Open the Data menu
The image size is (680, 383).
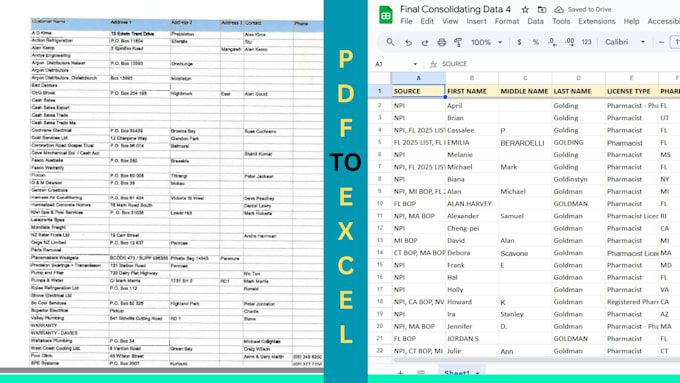click(535, 21)
